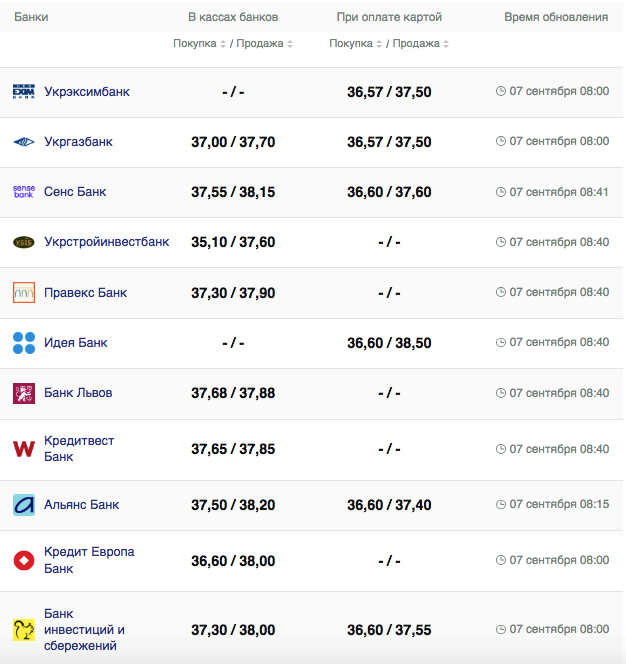Sort by card payment Продажа rate
The width and height of the screenshot is (626, 664).
pos(421,44)
